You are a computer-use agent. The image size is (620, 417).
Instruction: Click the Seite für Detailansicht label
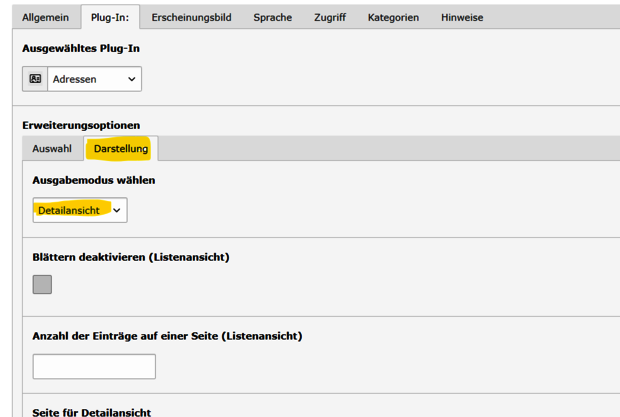tap(92, 412)
